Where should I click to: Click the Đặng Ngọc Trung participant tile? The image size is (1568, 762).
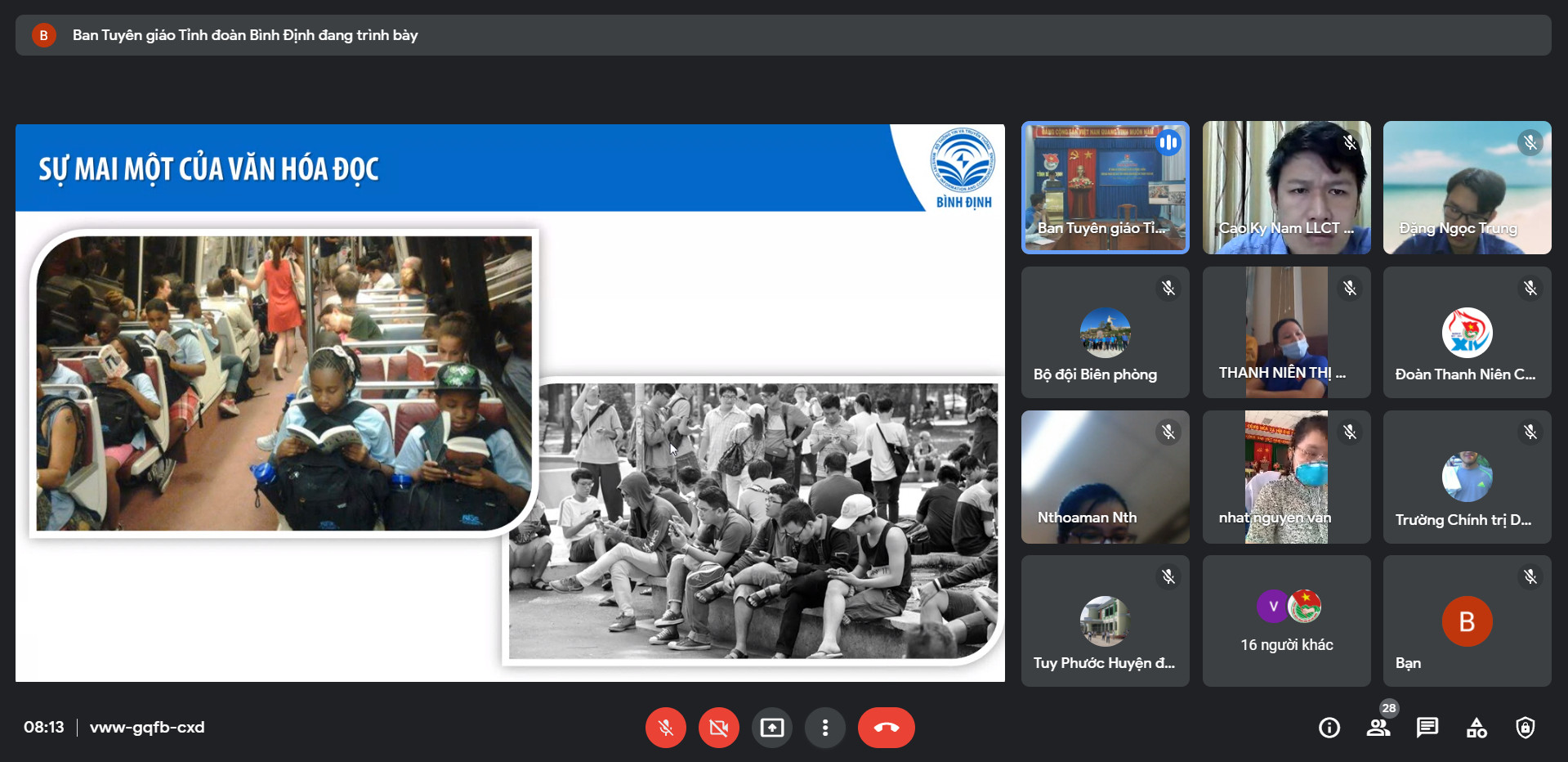(x=1467, y=187)
